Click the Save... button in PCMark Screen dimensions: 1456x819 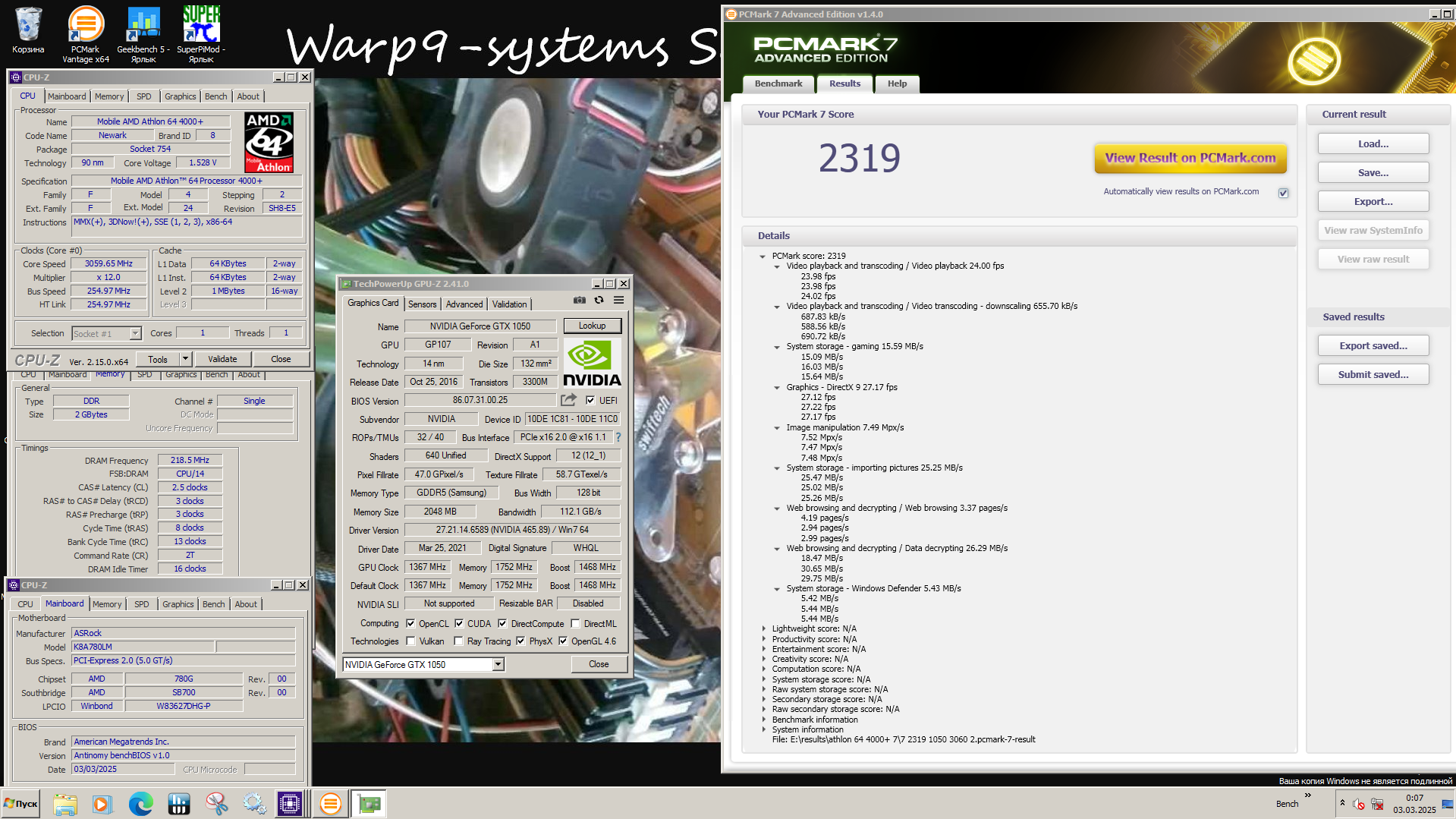(1373, 172)
